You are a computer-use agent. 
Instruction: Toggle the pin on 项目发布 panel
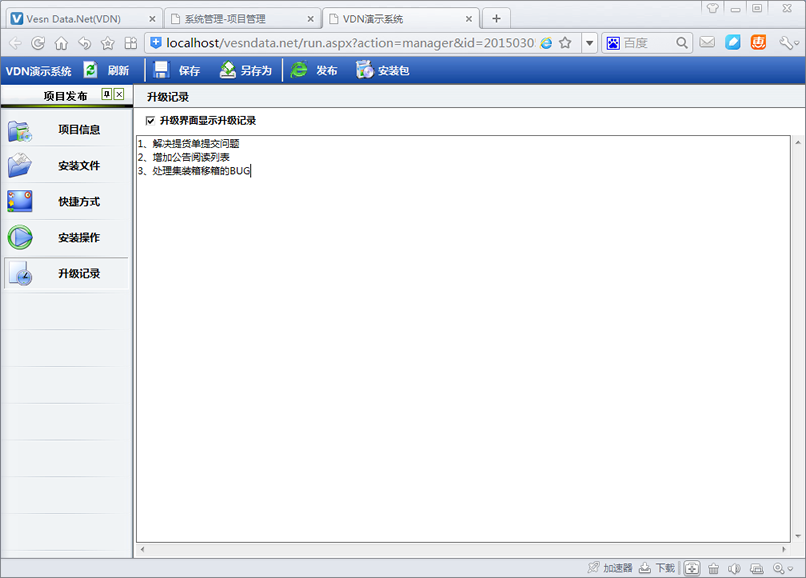pyautogui.click(x=107, y=94)
